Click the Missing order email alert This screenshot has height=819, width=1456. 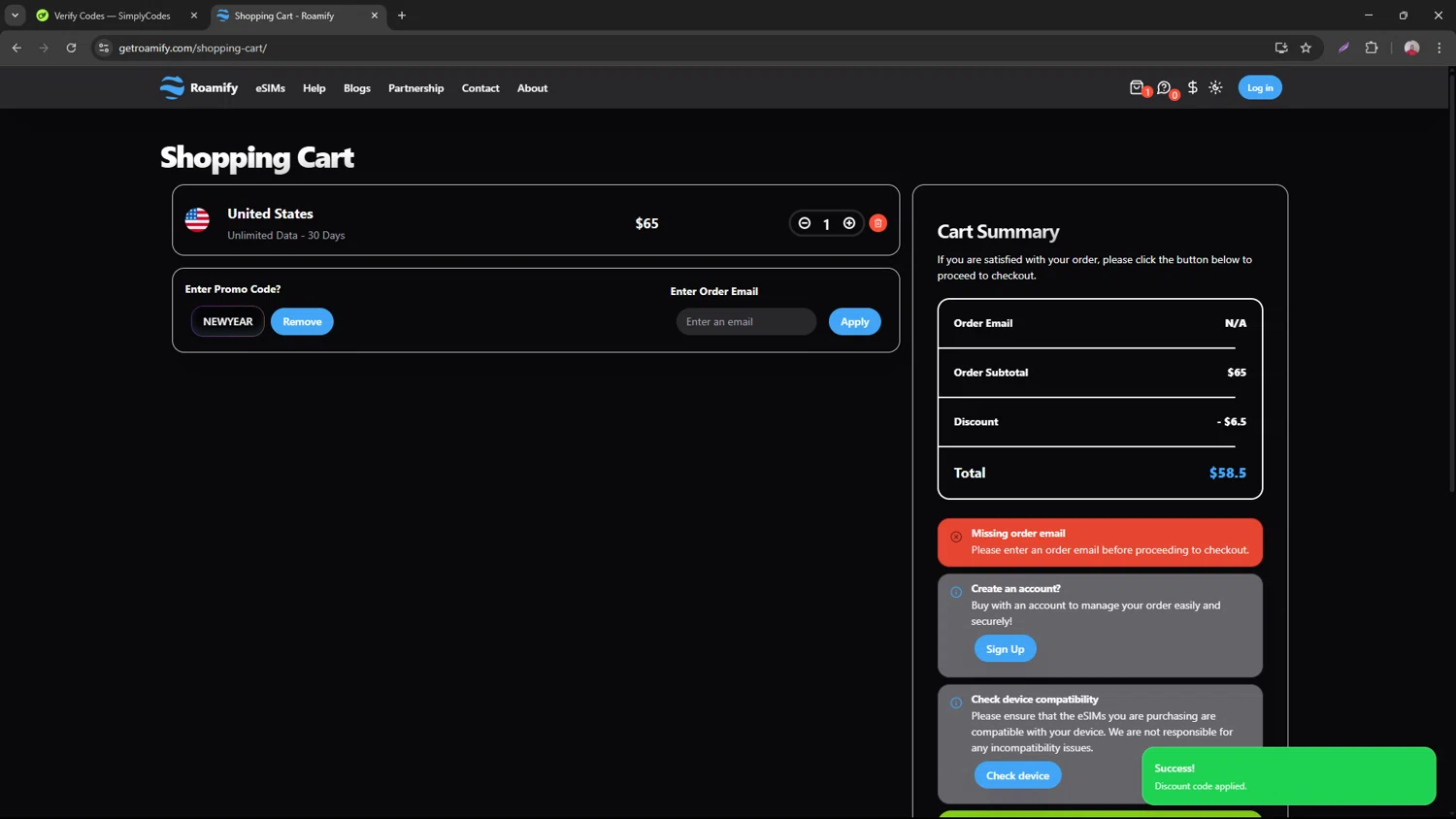(x=1100, y=541)
